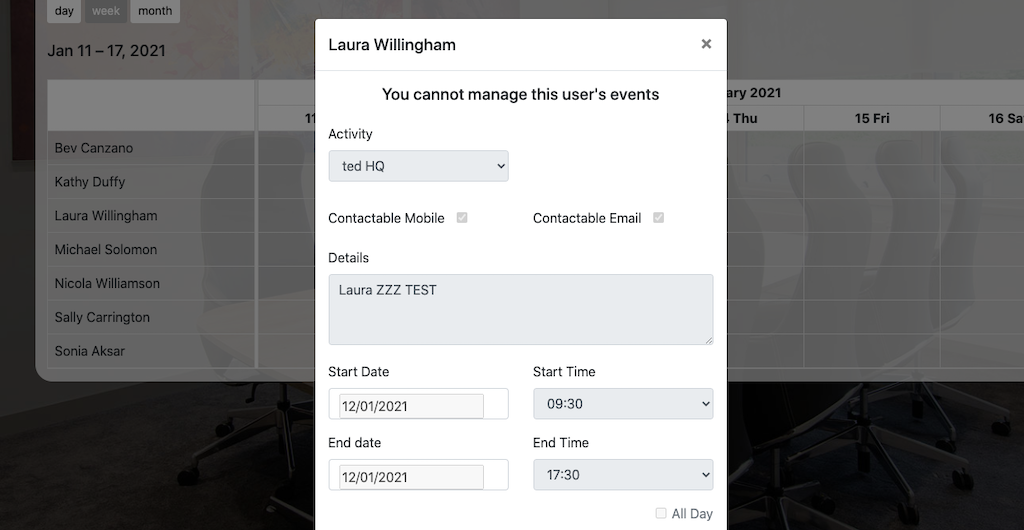The image size is (1024, 530).
Task: Select Nicola Williamson row
Action: coord(107,284)
